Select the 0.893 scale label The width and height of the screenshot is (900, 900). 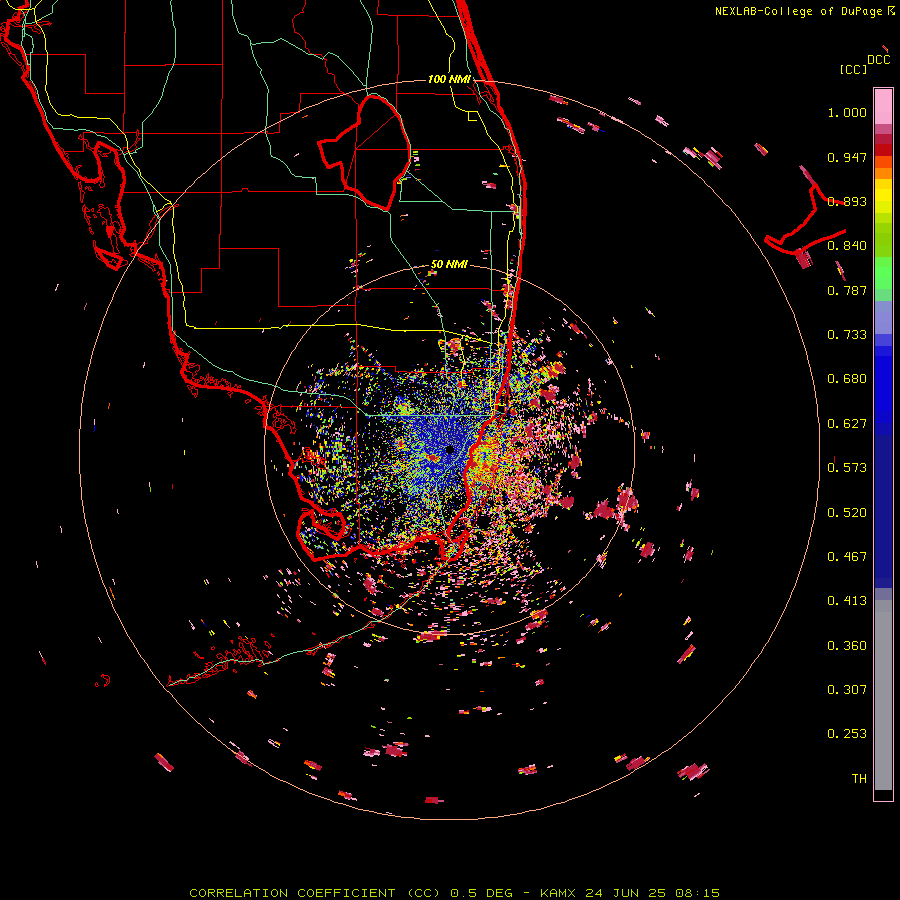pyautogui.click(x=847, y=201)
